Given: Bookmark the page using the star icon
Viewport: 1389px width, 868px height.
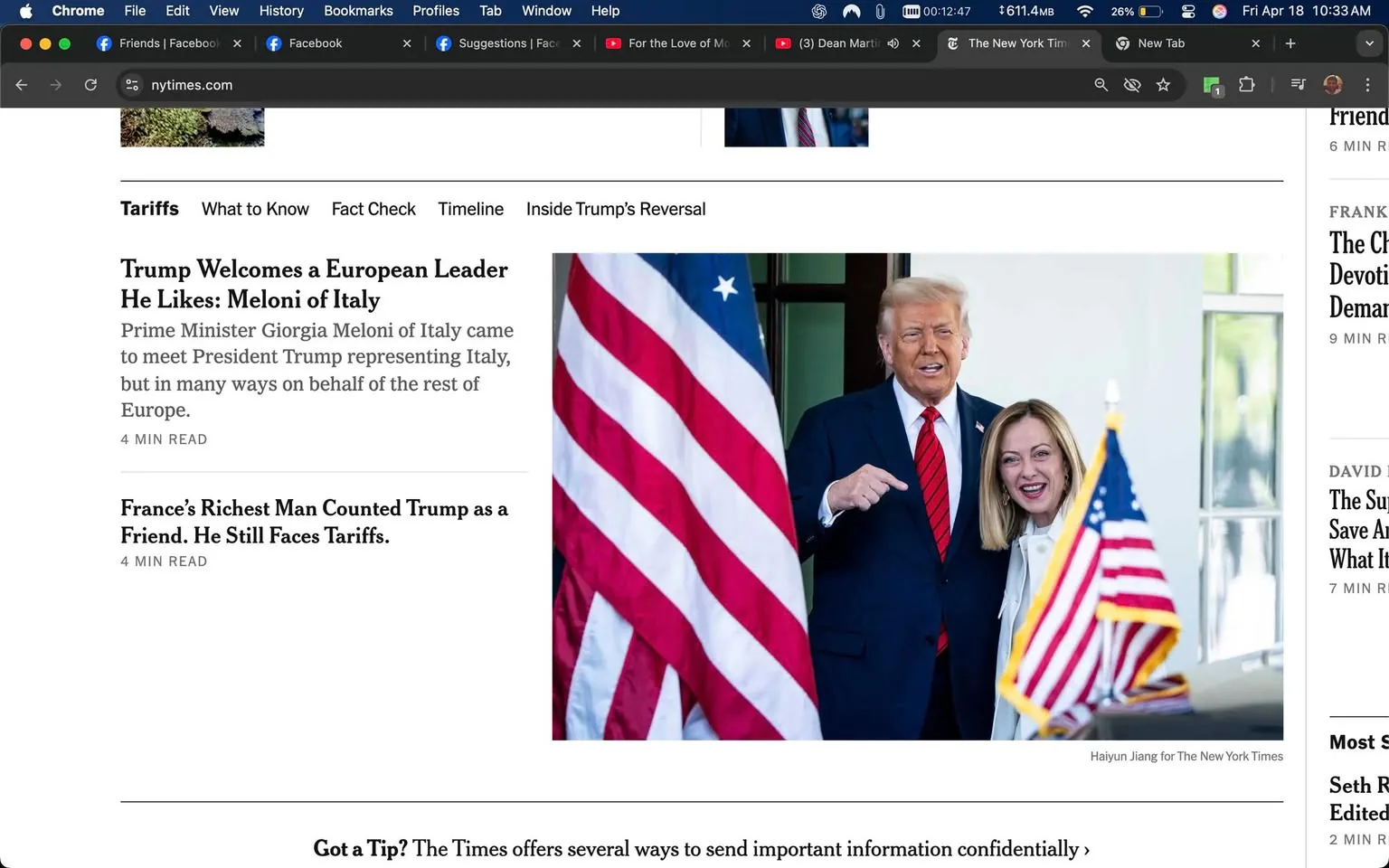Looking at the screenshot, I should point(1164,84).
